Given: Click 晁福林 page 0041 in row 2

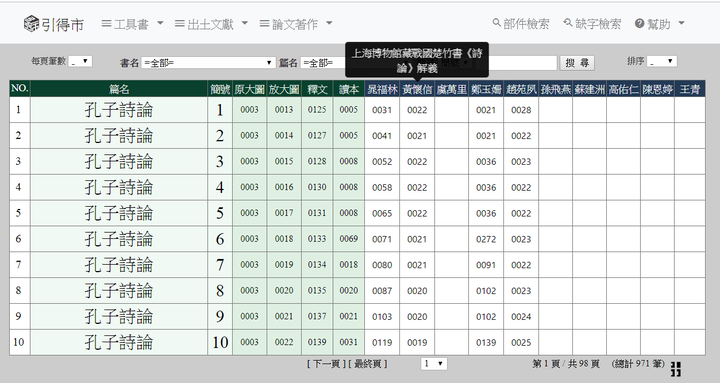Looking at the screenshot, I should point(382,135).
